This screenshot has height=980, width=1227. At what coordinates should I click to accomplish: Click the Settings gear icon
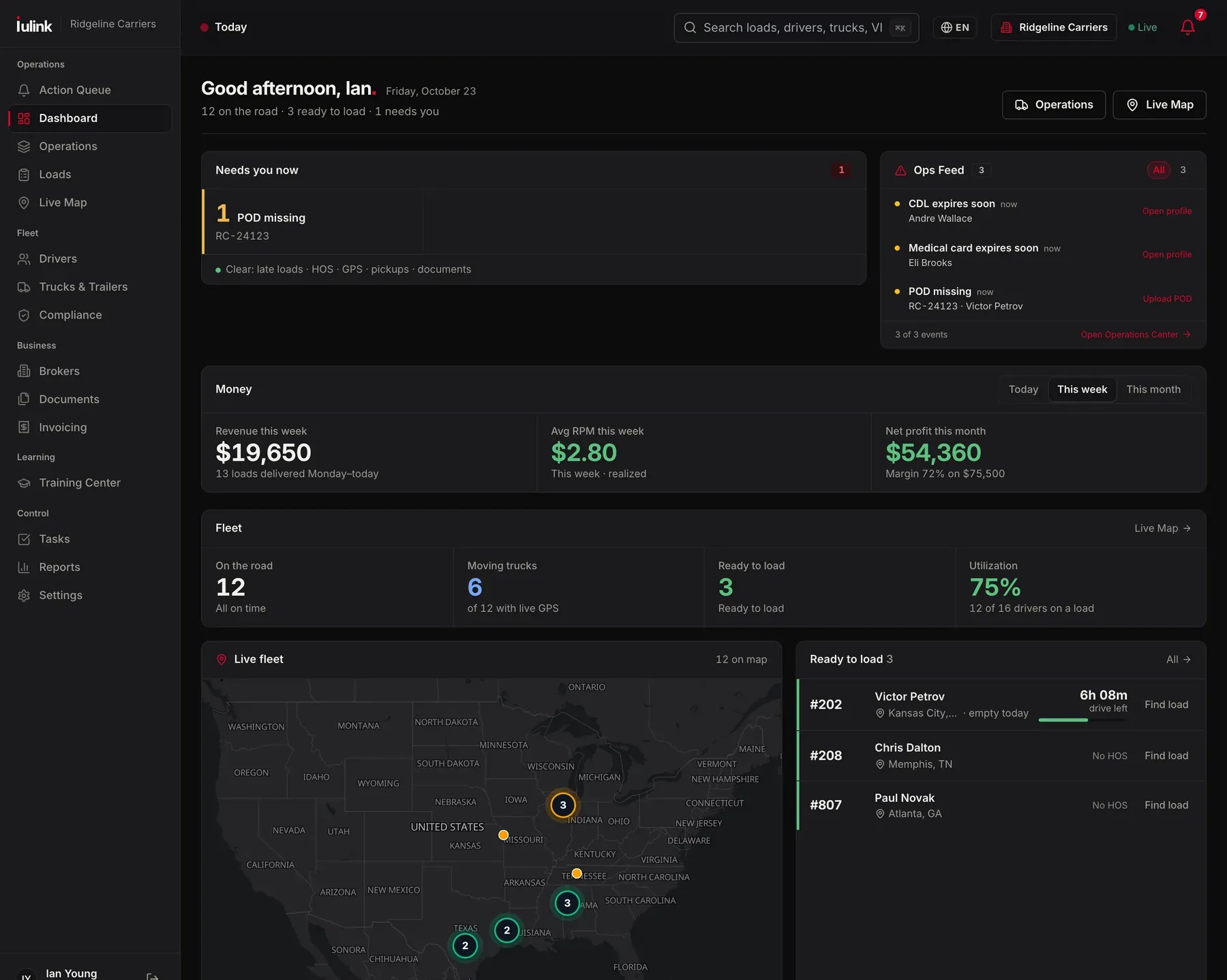click(x=24, y=596)
